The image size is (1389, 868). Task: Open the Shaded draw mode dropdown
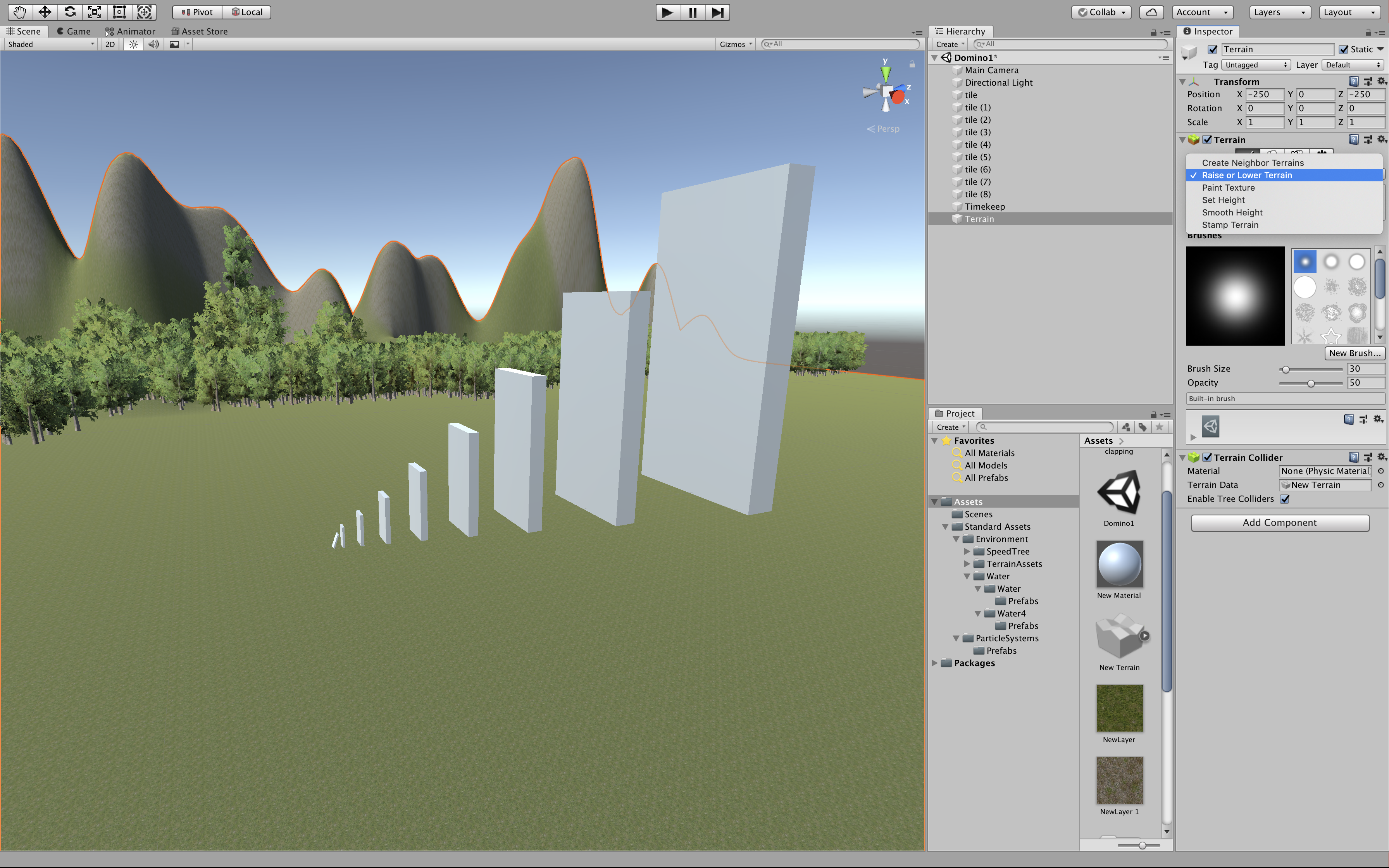[x=50, y=44]
